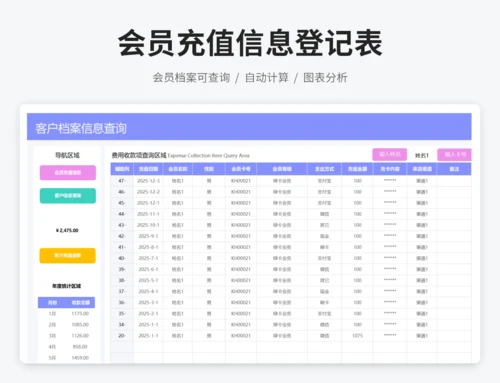Viewport: 500px width, 383px height.
Task: Select the 5月 amount 1459.00
Action: [x=80, y=358]
